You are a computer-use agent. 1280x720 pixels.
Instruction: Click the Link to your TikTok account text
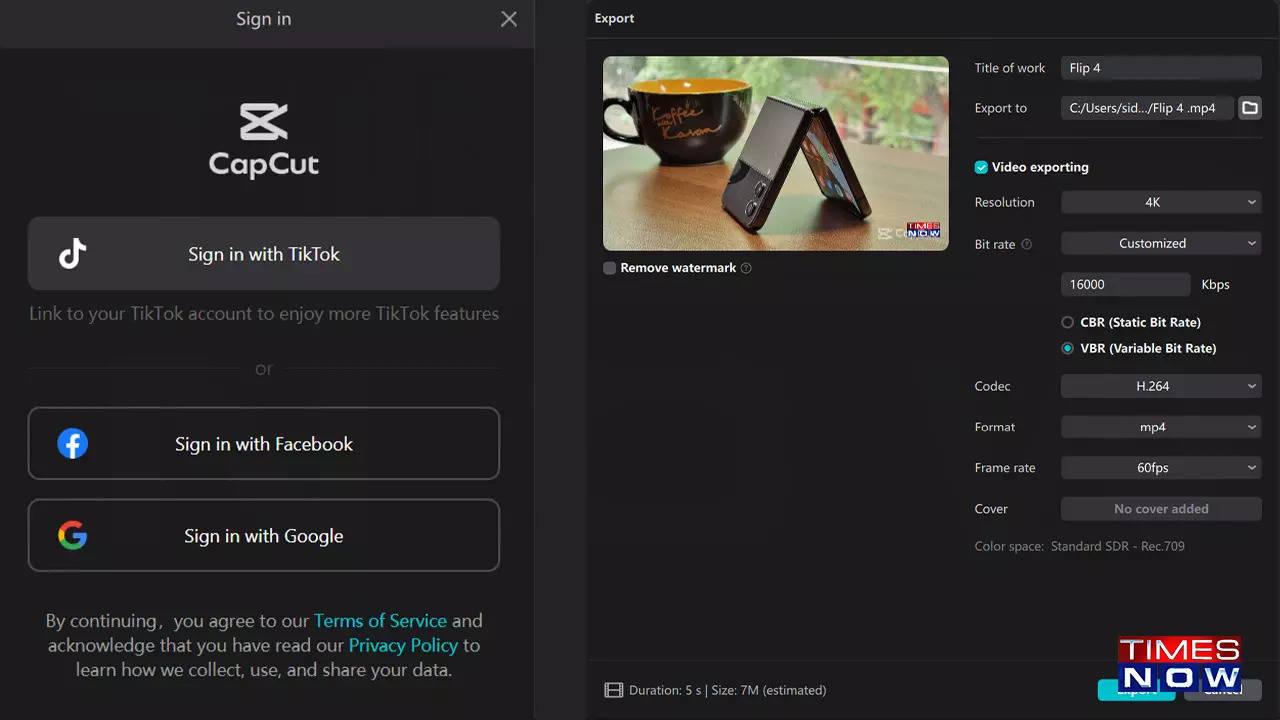click(x=264, y=314)
